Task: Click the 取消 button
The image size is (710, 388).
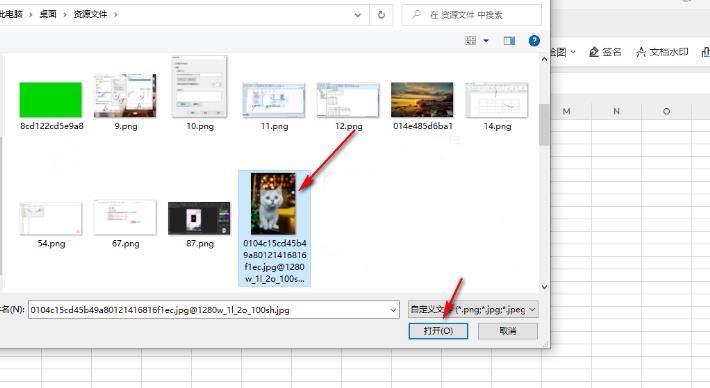Action: [508, 331]
